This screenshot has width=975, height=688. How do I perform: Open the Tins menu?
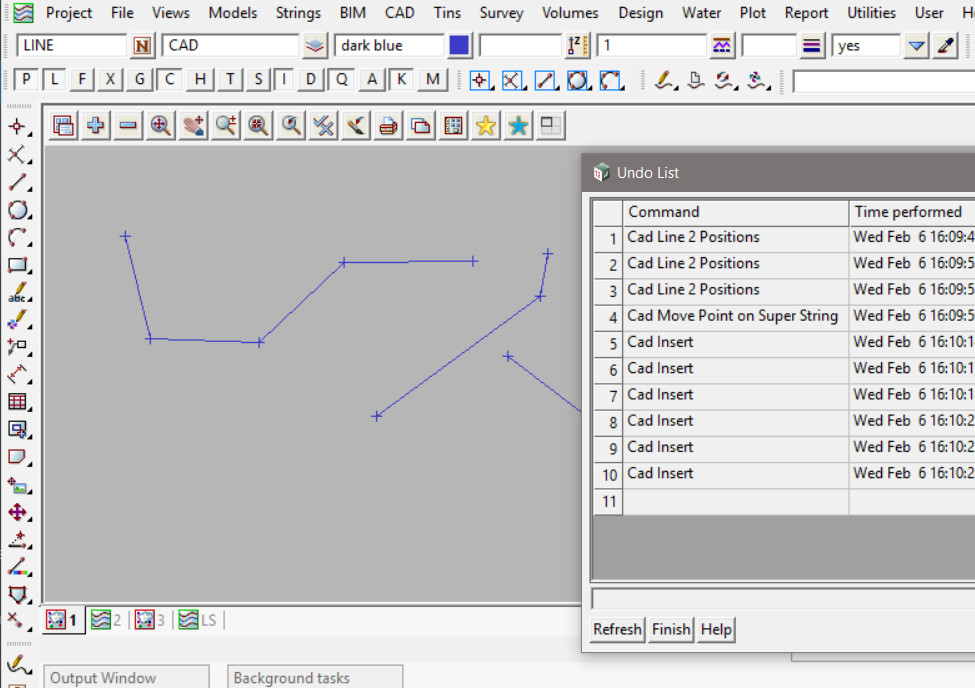[447, 13]
